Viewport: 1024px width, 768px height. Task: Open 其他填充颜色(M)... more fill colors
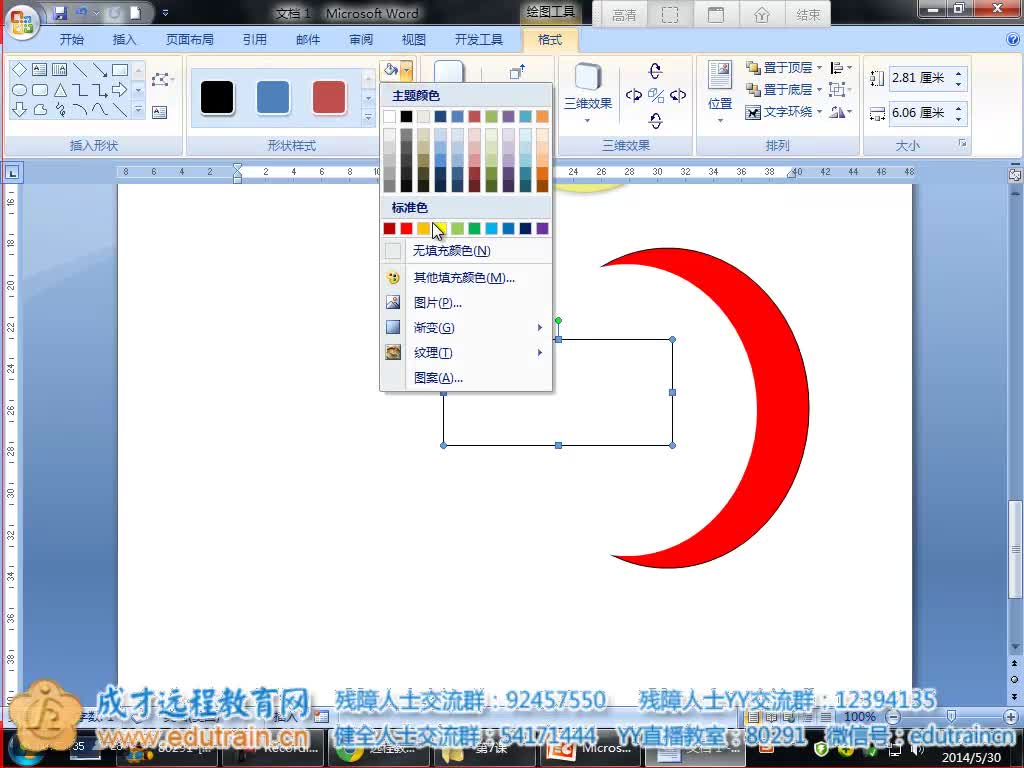tap(464, 278)
